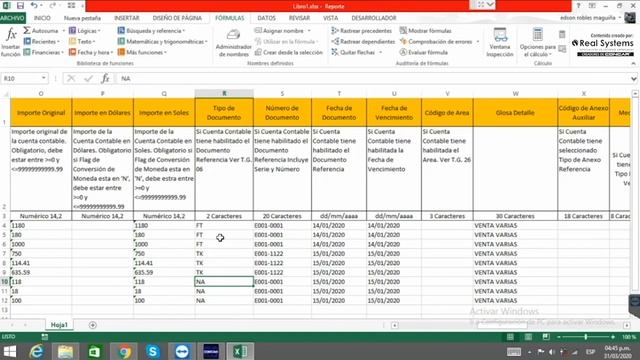Screen dimensions: 640x360
Task: Switch to the DESARROLLADOR tab
Action: 374,18
